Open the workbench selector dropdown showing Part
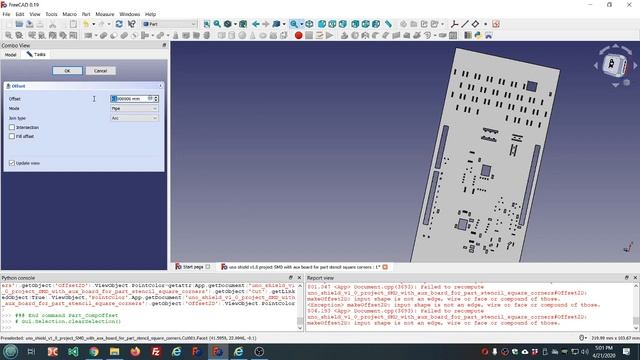The width and height of the screenshot is (640, 360). click(169, 24)
